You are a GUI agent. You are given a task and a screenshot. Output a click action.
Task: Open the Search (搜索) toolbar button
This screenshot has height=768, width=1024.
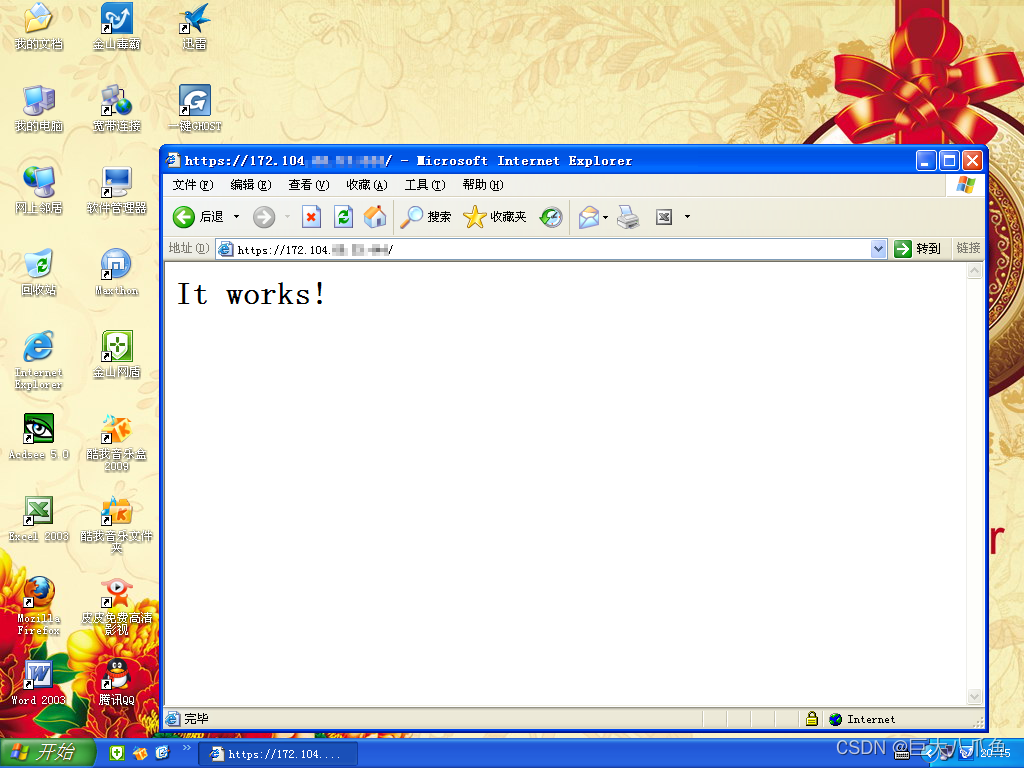pos(425,217)
